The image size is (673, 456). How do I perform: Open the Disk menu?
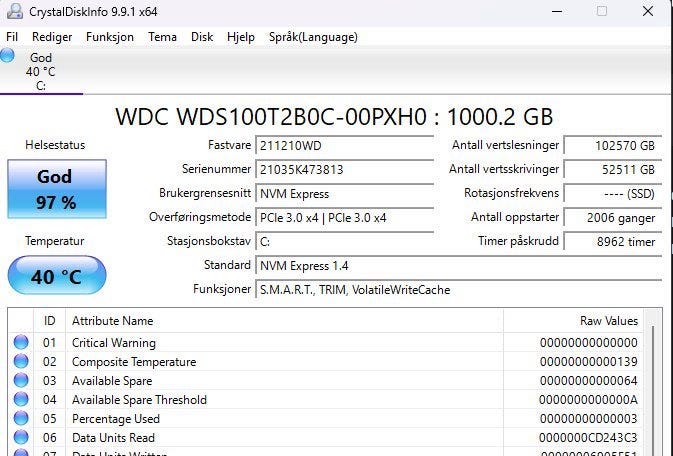pyautogui.click(x=202, y=37)
